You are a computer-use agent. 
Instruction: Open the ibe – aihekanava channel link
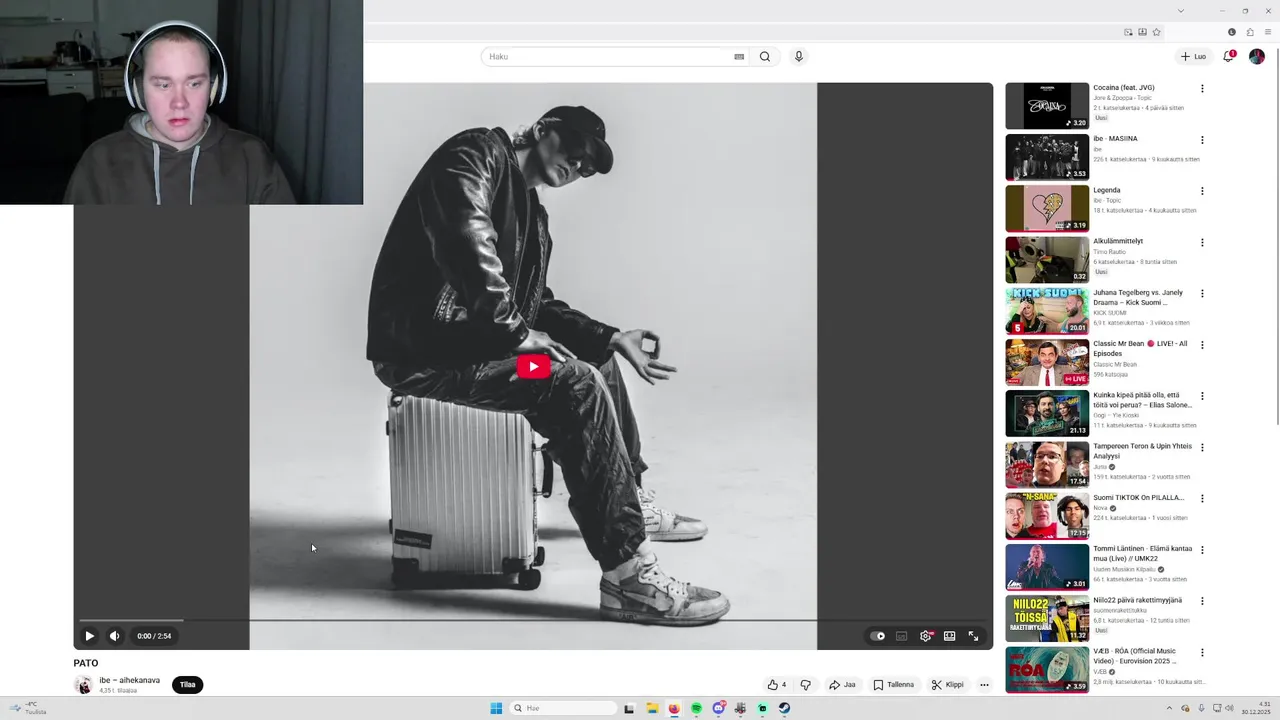(x=129, y=680)
